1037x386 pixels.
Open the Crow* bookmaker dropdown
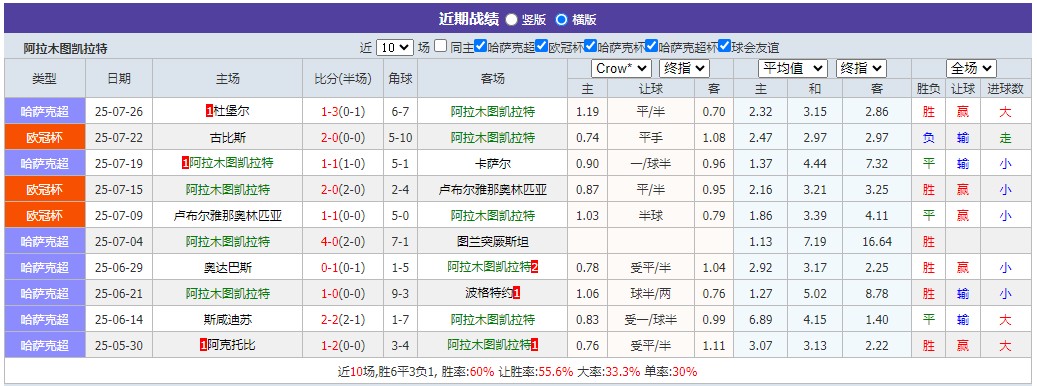(x=622, y=69)
